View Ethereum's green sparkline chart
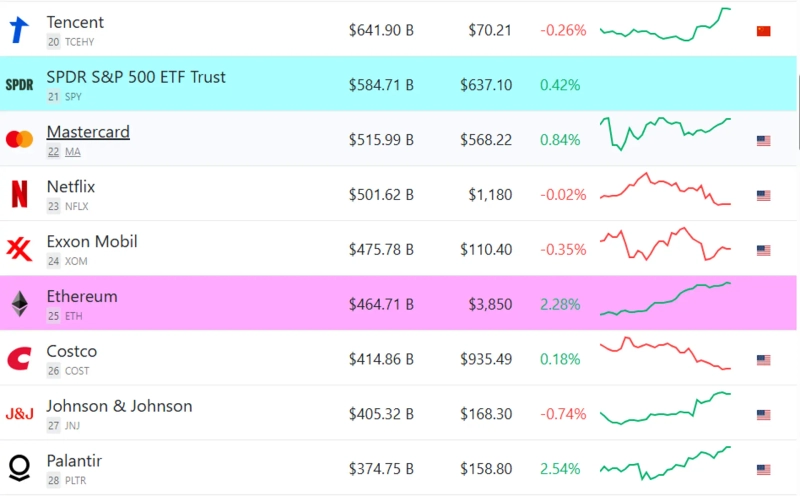800x496 pixels. 665,299
